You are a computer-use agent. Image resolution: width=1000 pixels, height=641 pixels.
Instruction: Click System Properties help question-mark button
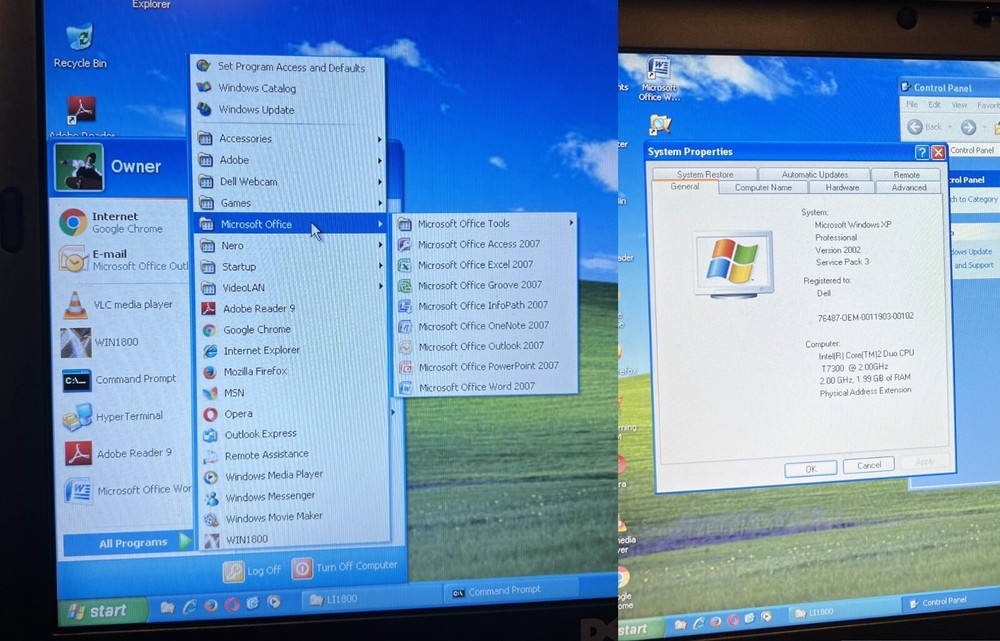(x=922, y=152)
